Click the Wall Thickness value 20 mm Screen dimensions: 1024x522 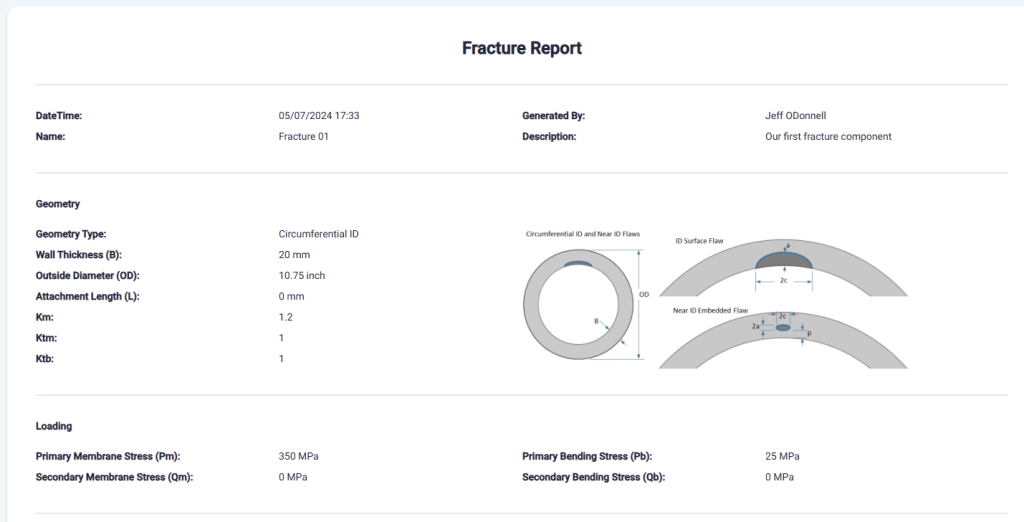click(295, 255)
